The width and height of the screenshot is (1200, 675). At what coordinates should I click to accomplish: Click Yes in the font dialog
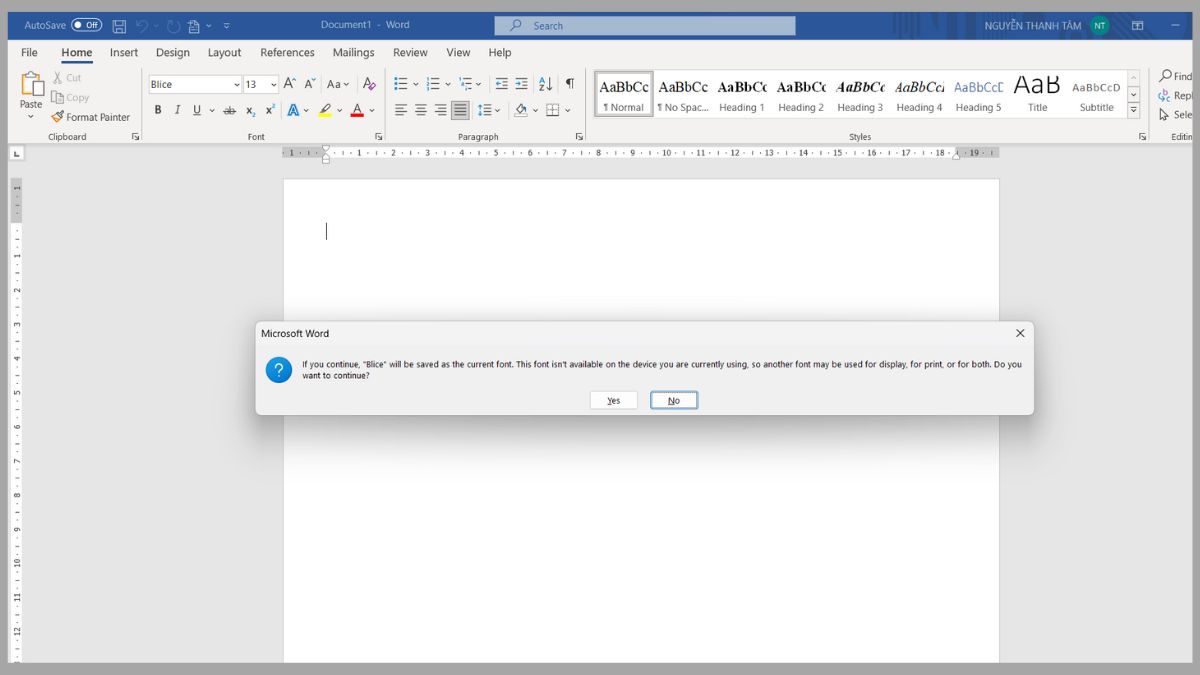[x=613, y=400]
